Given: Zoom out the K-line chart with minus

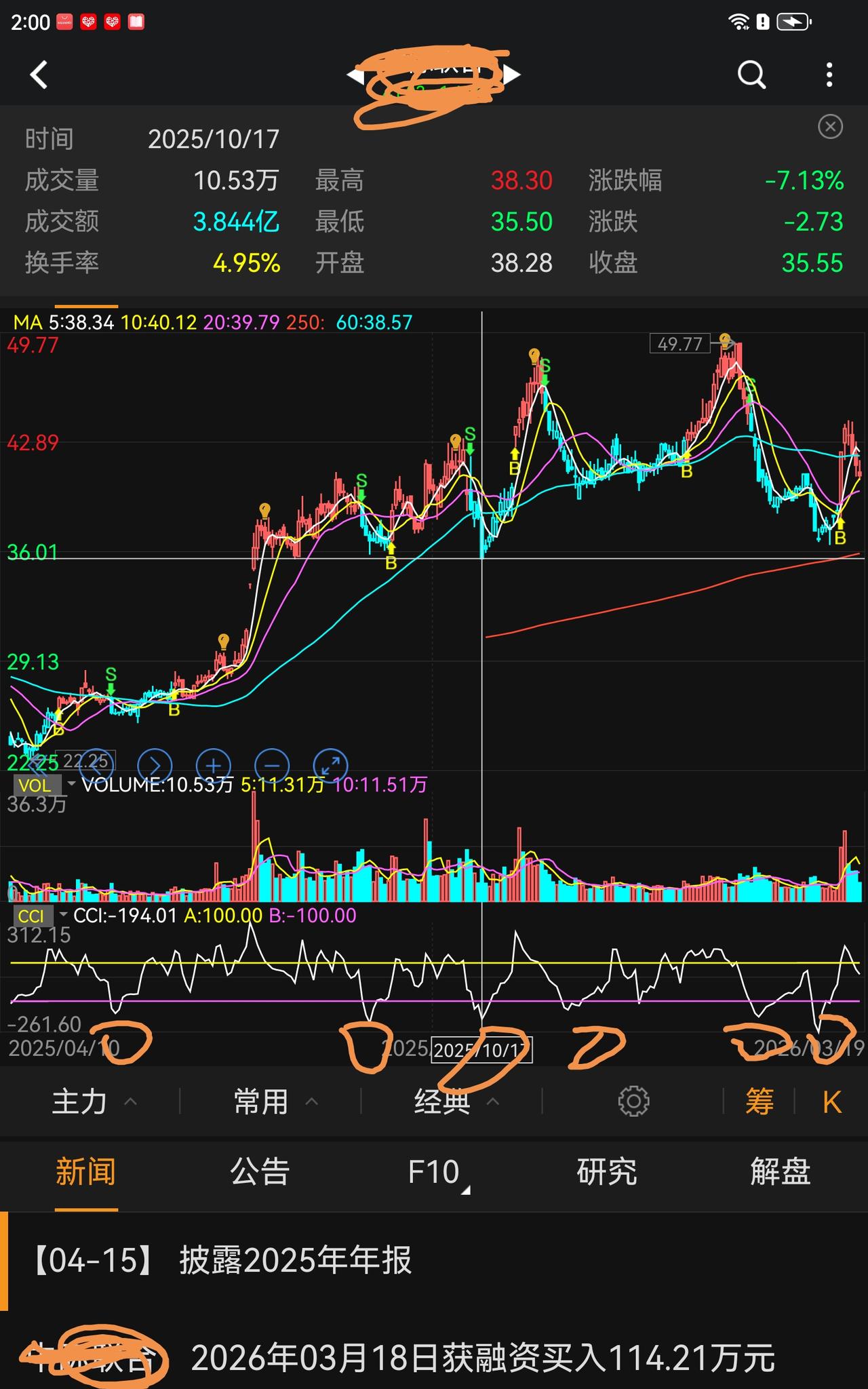Looking at the screenshot, I should tap(272, 766).
